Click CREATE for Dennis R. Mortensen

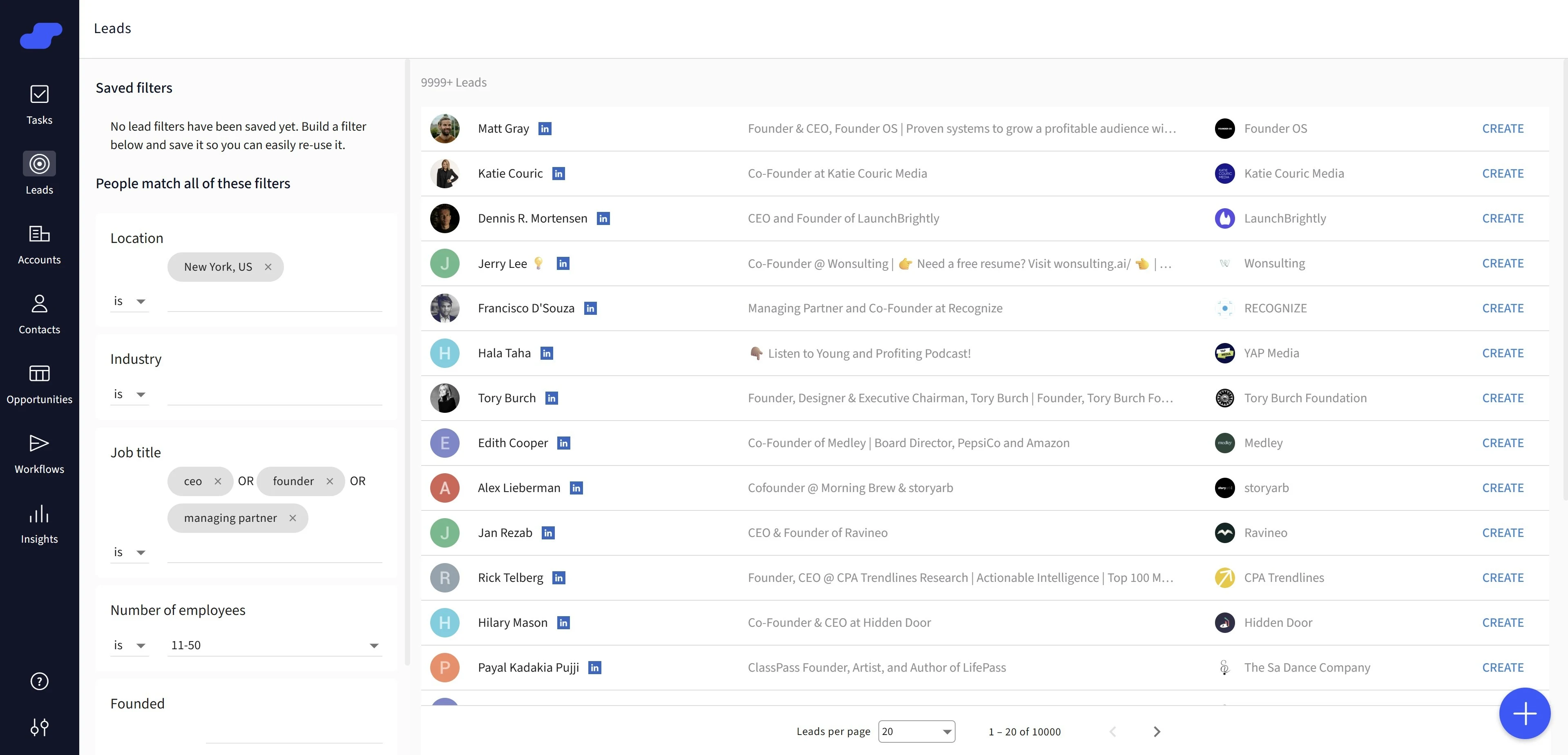1503,219
